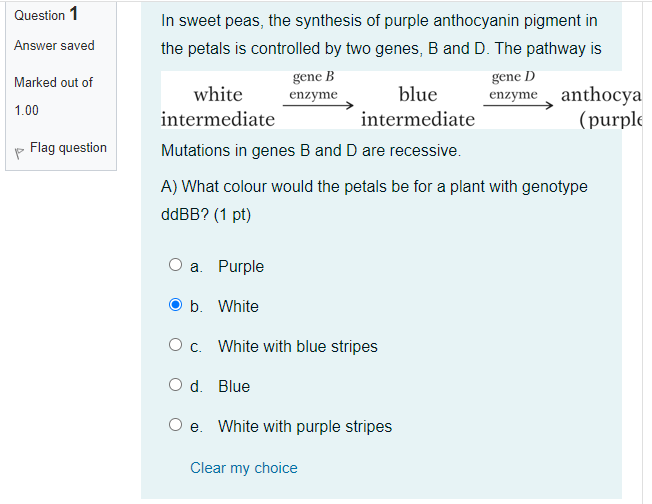Click the 'Blue' answer label text
This screenshot has width=652, height=504.
pyautogui.click(x=234, y=386)
